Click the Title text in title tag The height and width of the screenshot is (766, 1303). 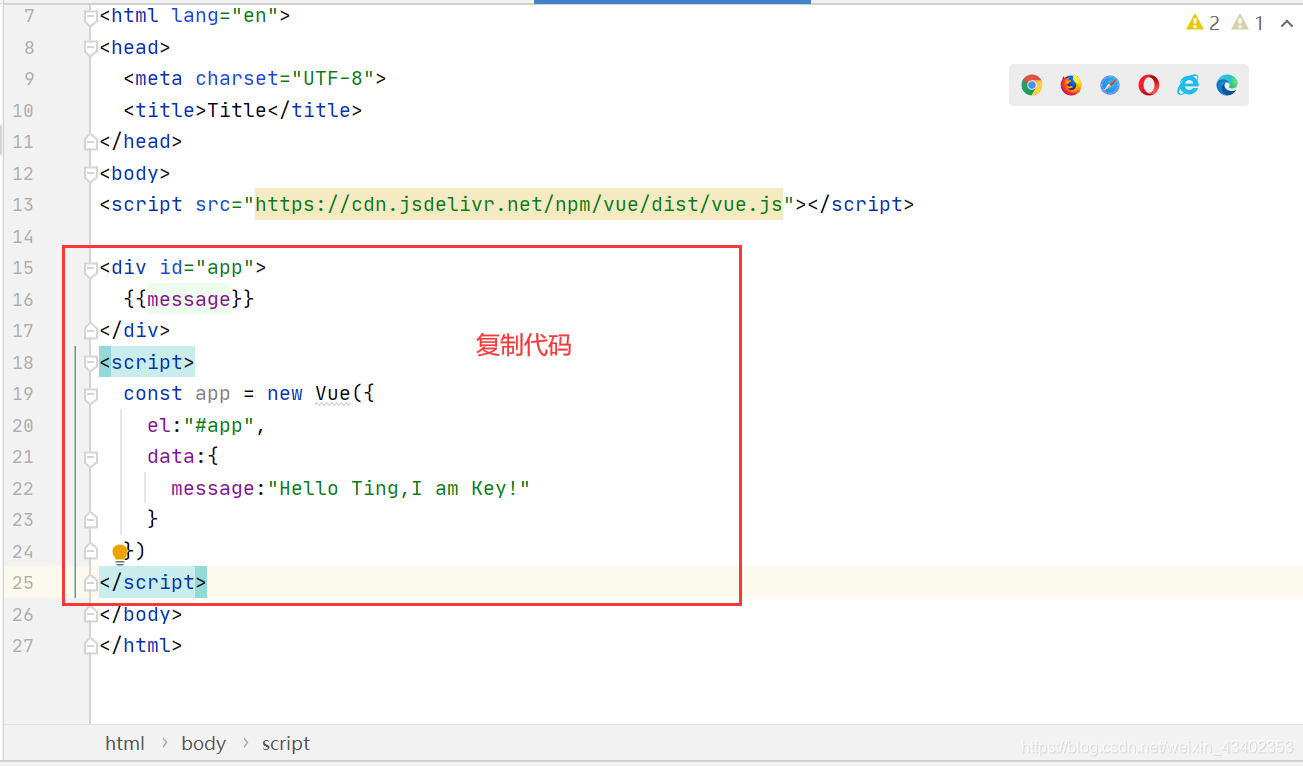tap(237, 110)
